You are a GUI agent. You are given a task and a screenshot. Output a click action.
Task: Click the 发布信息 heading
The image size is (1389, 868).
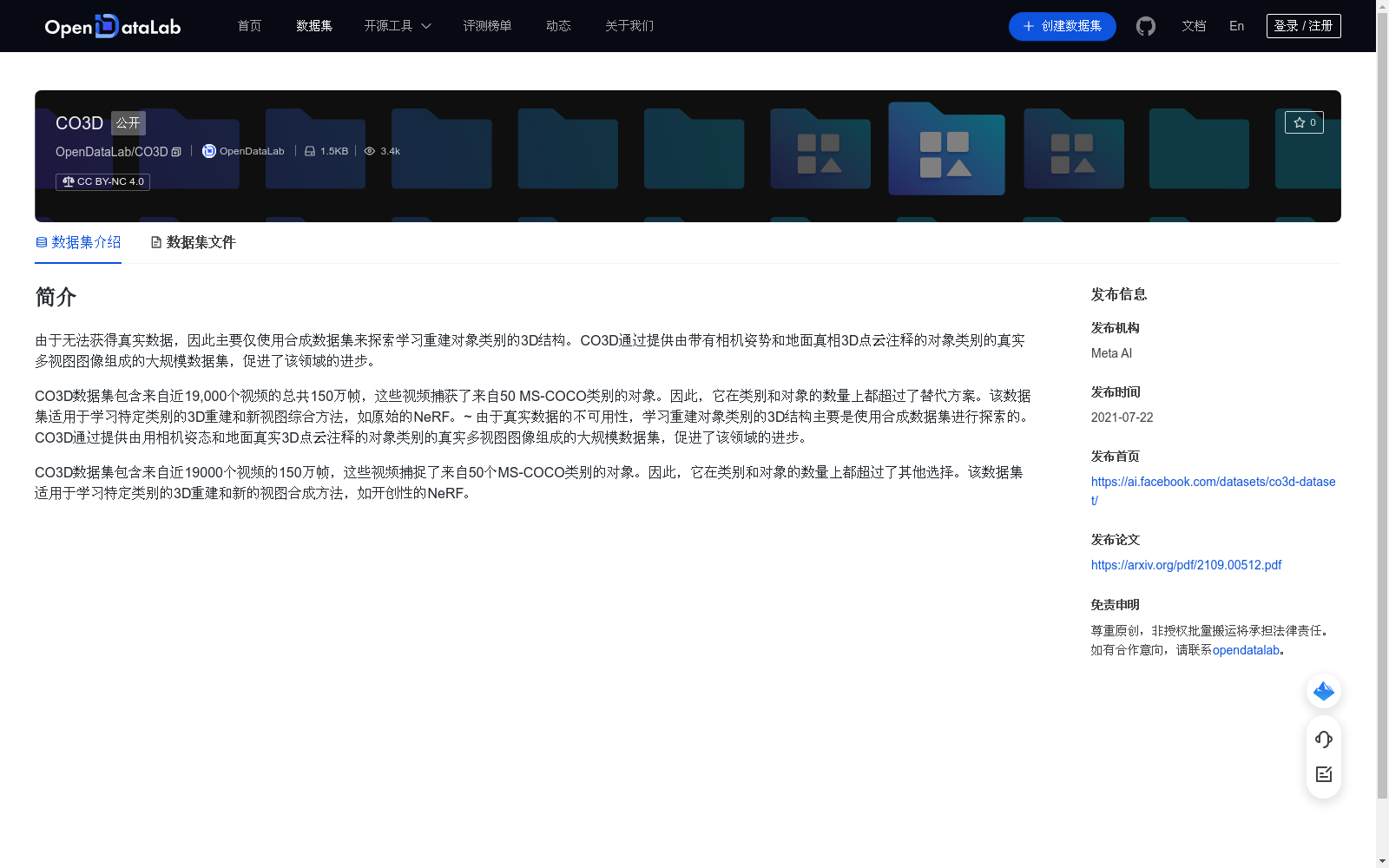[1119, 294]
